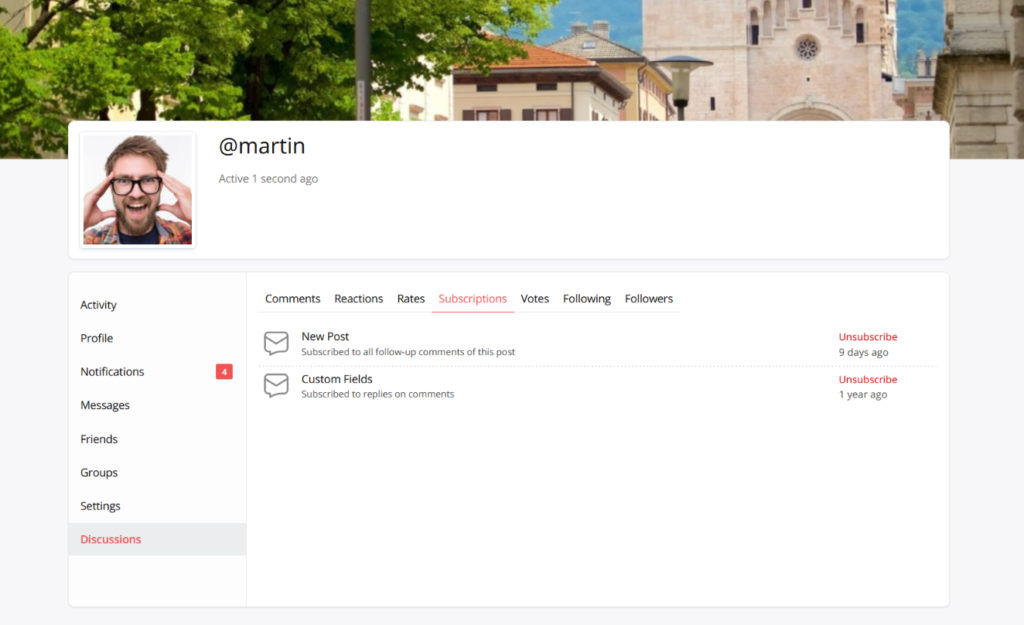Go to Activity in the sidebar
1024x625 pixels.
point(98,305)
